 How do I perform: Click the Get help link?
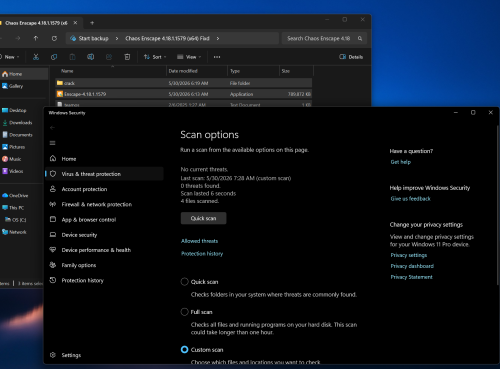(401, 162)
